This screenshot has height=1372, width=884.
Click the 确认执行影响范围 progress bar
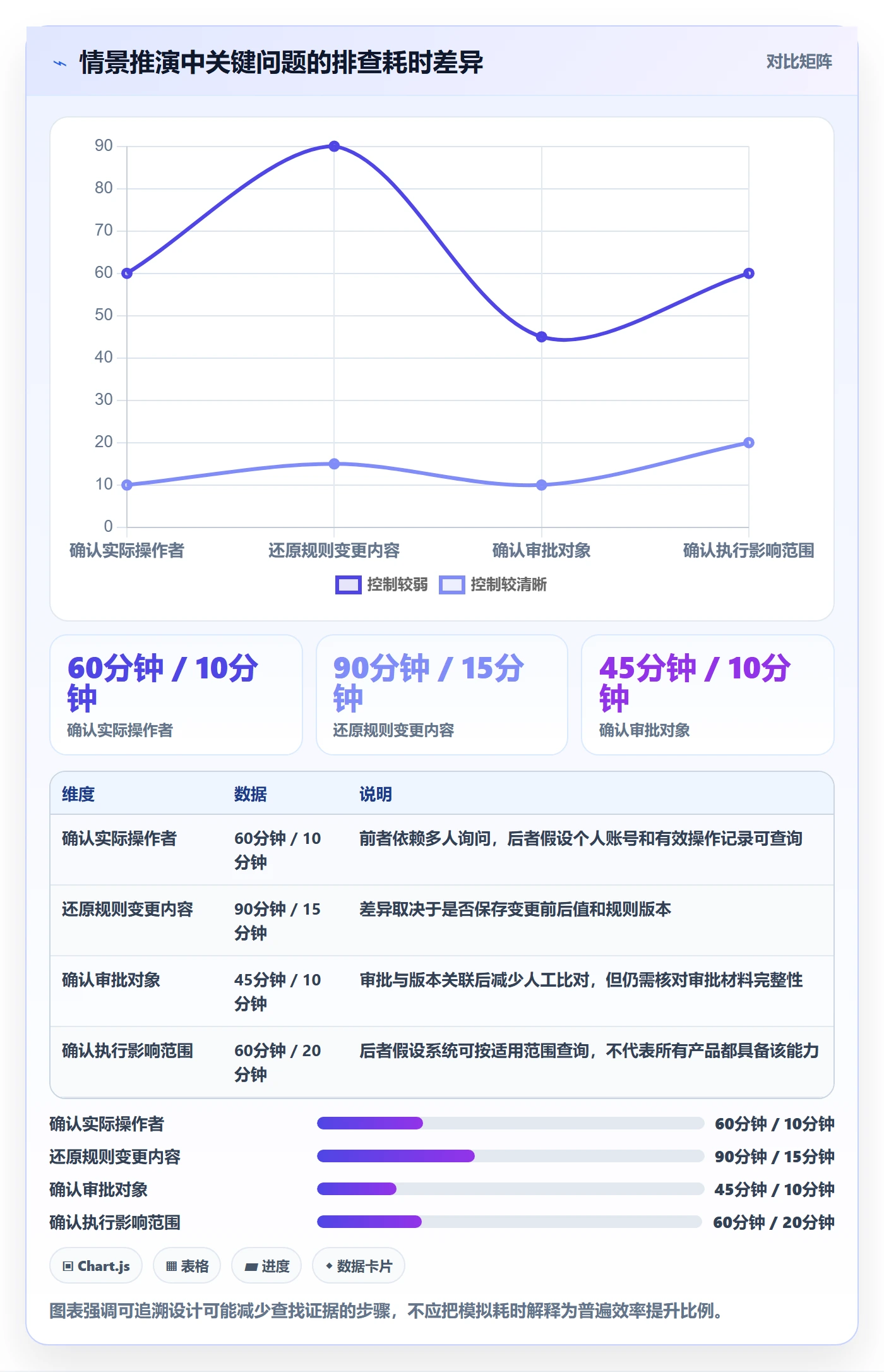[x=509, y=1222]
